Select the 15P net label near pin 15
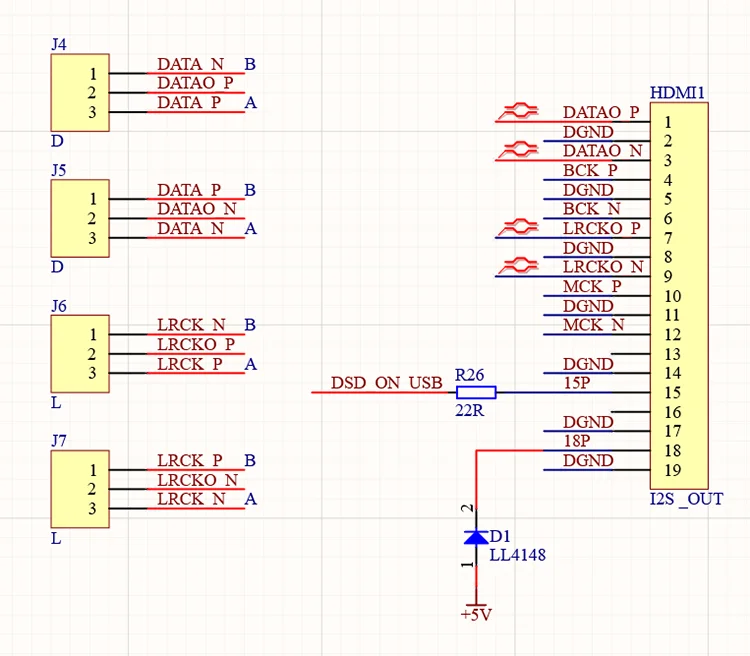The image size is (750, 656). (x=577, y=383)
